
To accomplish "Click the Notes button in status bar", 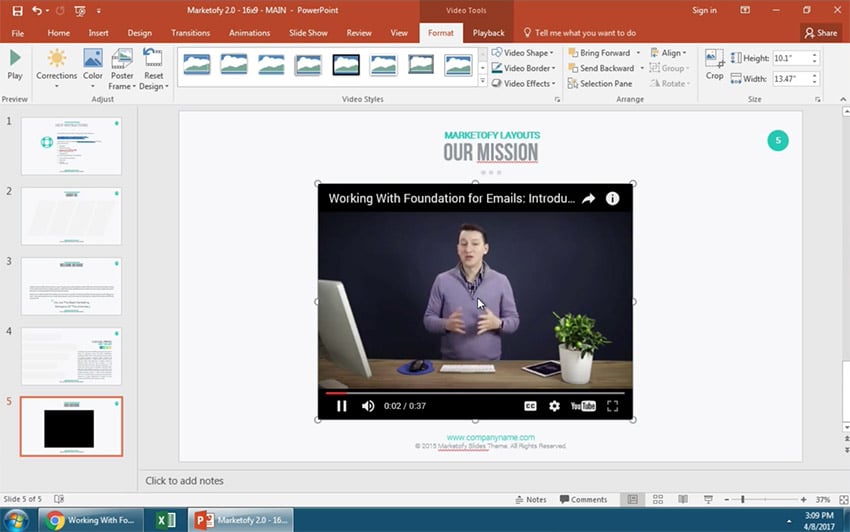I will pos(530,499).
